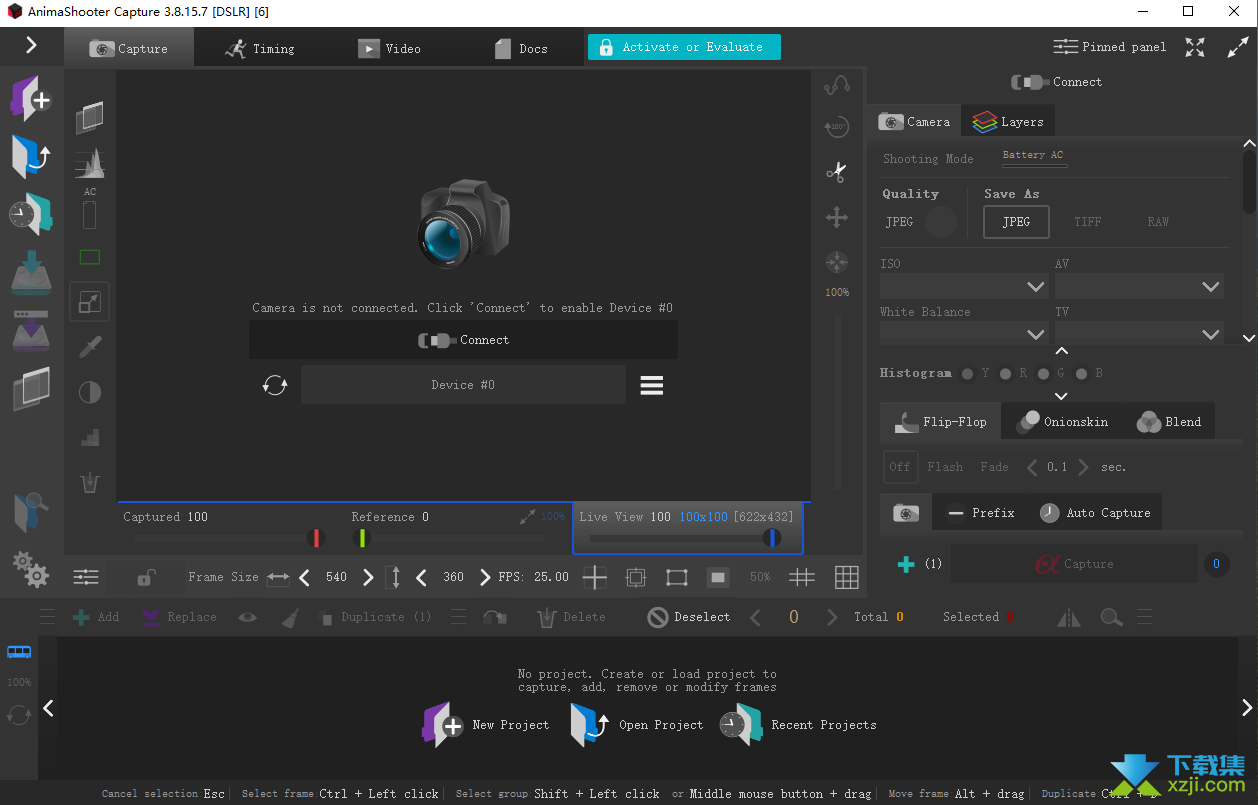Click the filmstrip icon in timeline panel
This screenshot has height=805, width=1258.
[19, 652]
